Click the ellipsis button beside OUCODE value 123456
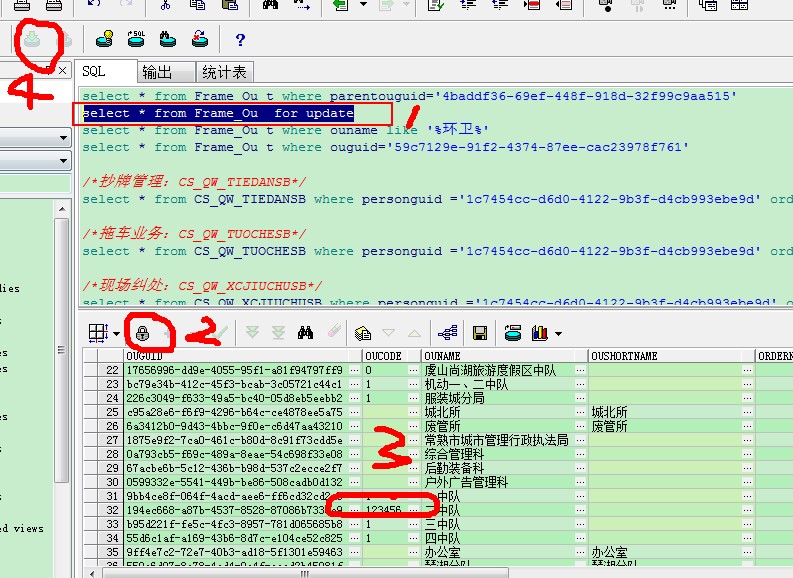Screen dimensions: 793x578 coord(413,510)
